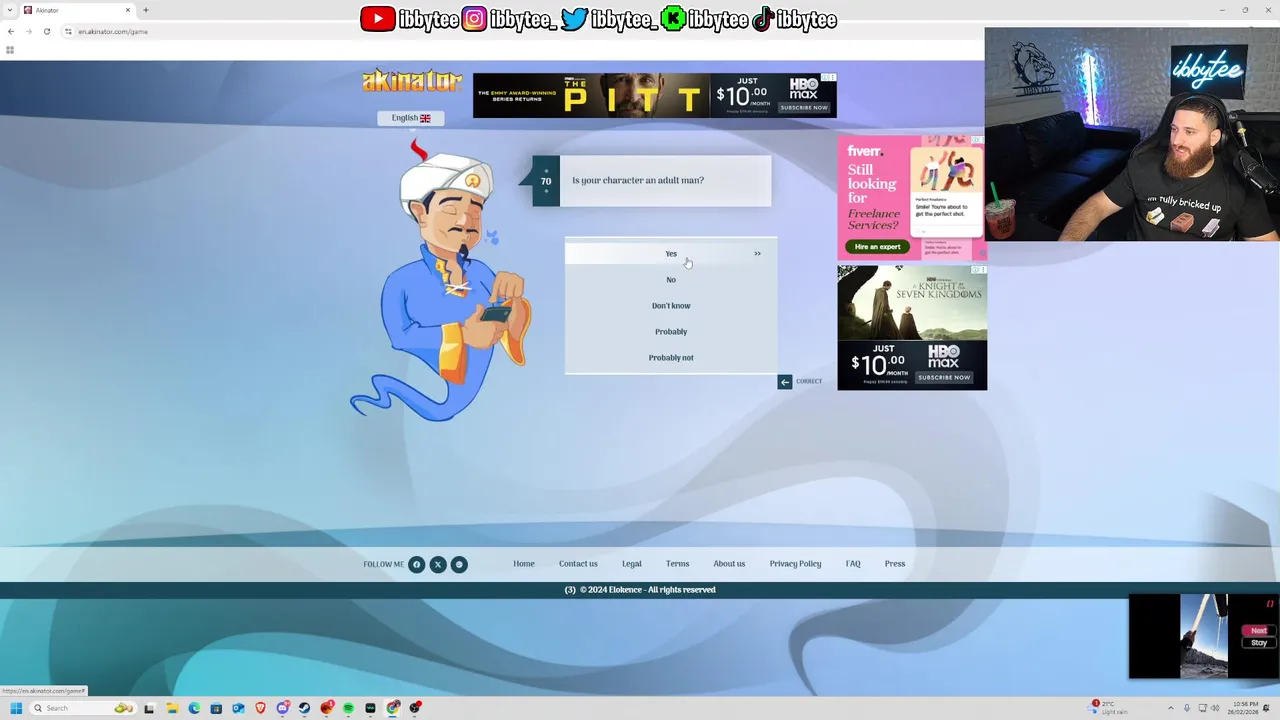Viewport: 1280px width, 720px height.
Task: Open the Press footer link
Action: coord(895,564)
